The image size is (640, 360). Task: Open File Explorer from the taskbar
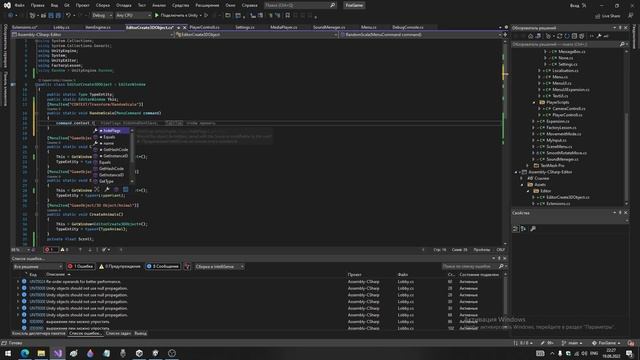coord(41,353)
